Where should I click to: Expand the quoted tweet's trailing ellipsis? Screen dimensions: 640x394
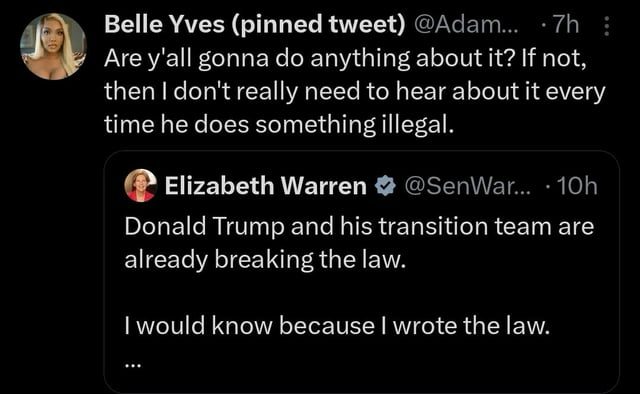pyautogui.click(x=133, y=366)
